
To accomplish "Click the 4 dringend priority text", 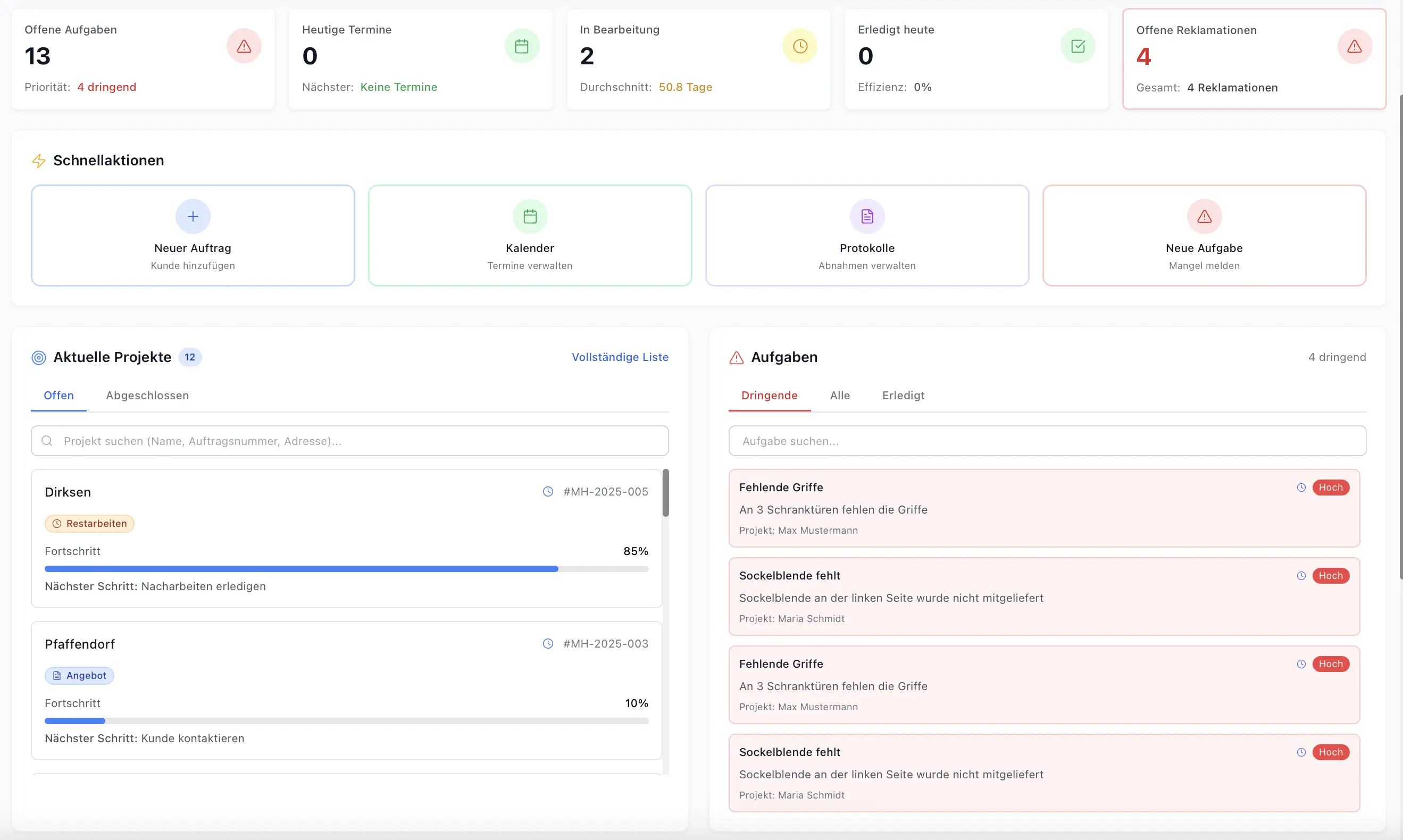I will click(106, 87).
